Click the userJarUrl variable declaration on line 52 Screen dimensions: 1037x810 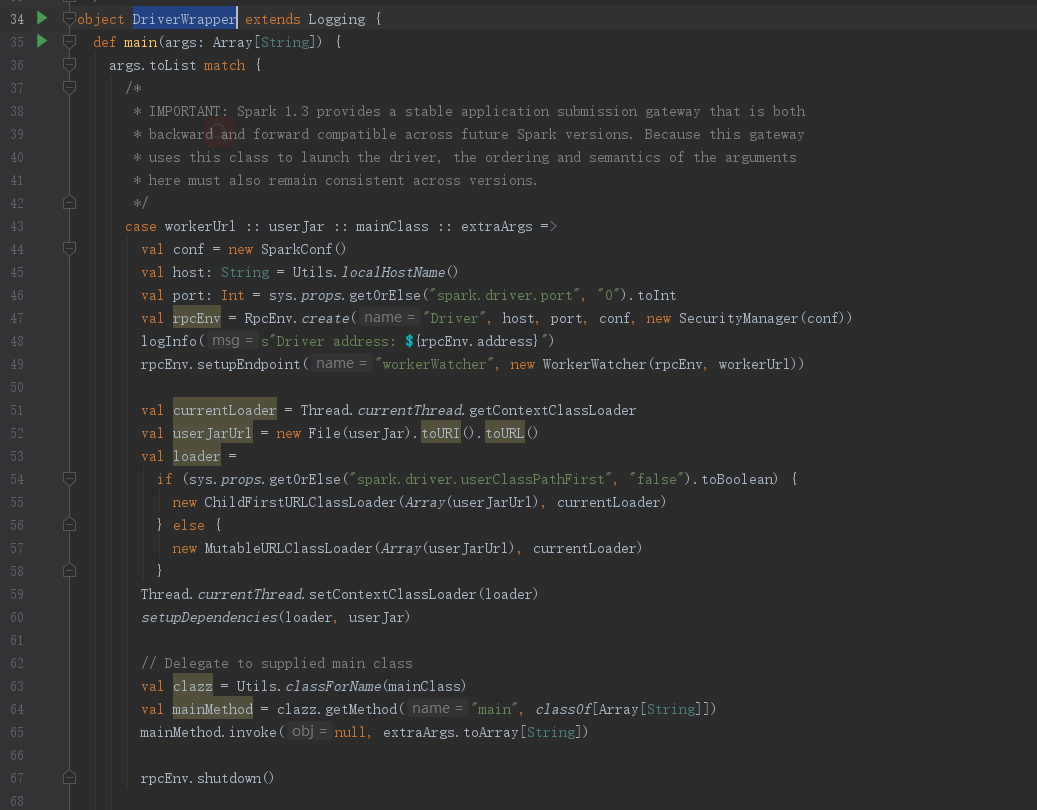pos(212,433)
